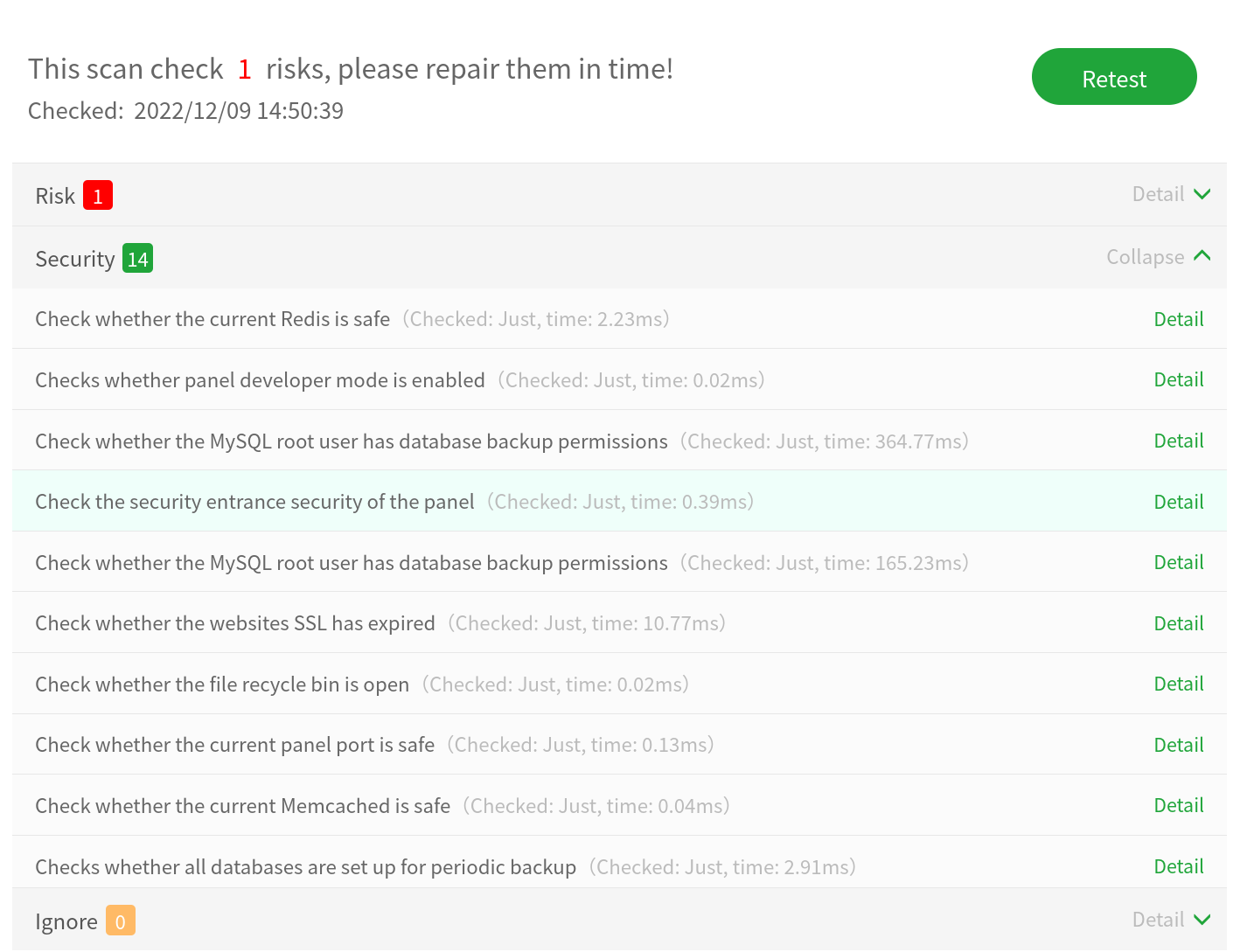Select the highlighted security entrance row
This screenshot has width=1254, height=952.
[525, 501]
